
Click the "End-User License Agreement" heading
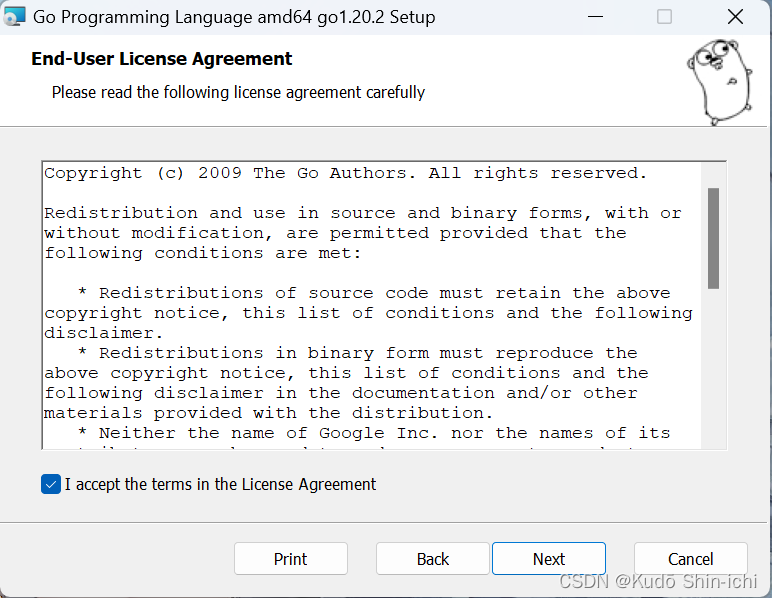pos(162,59)
